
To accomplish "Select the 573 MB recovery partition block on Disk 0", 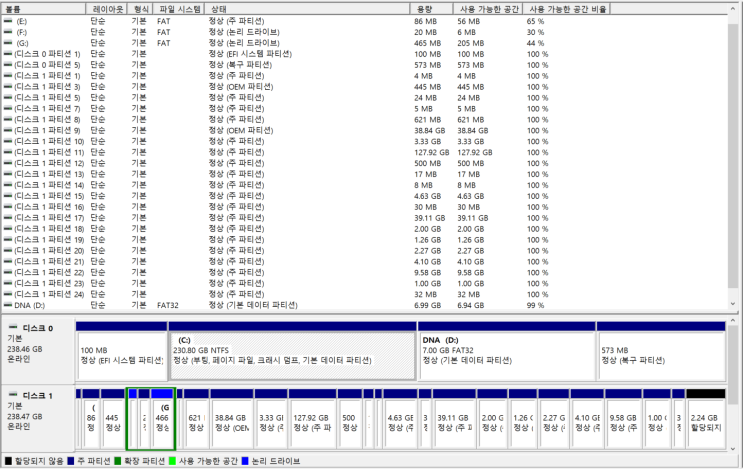I will coord(661,351).
